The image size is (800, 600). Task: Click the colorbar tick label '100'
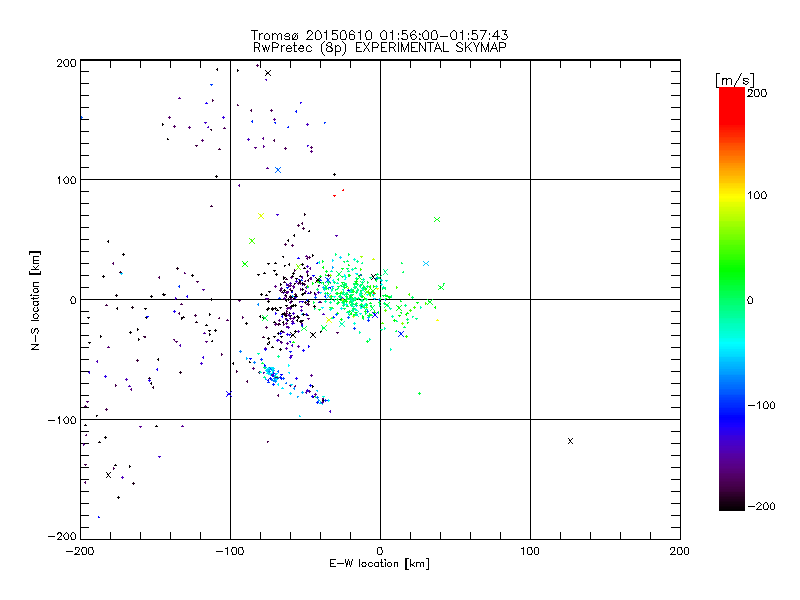pyautogui.click(x=757, y=195)
